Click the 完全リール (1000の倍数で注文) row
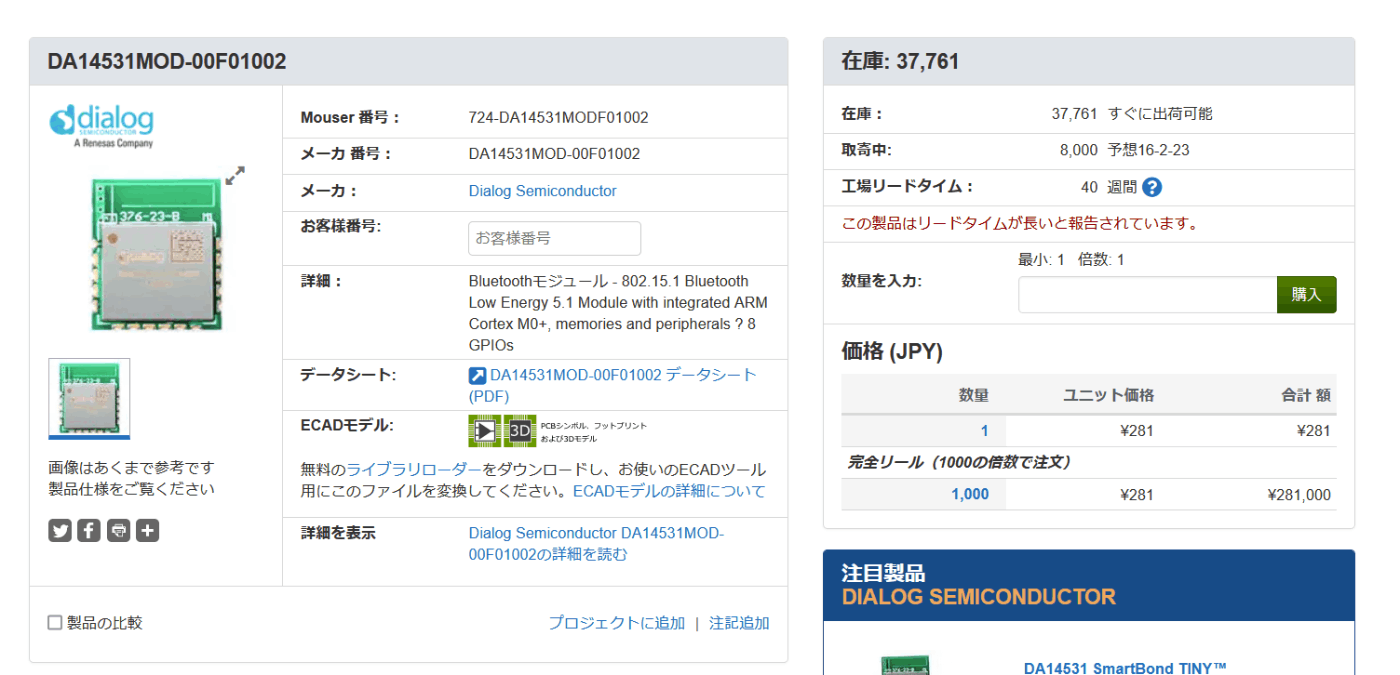This screenshot has height=675, width=1400. click(1088, 462)
